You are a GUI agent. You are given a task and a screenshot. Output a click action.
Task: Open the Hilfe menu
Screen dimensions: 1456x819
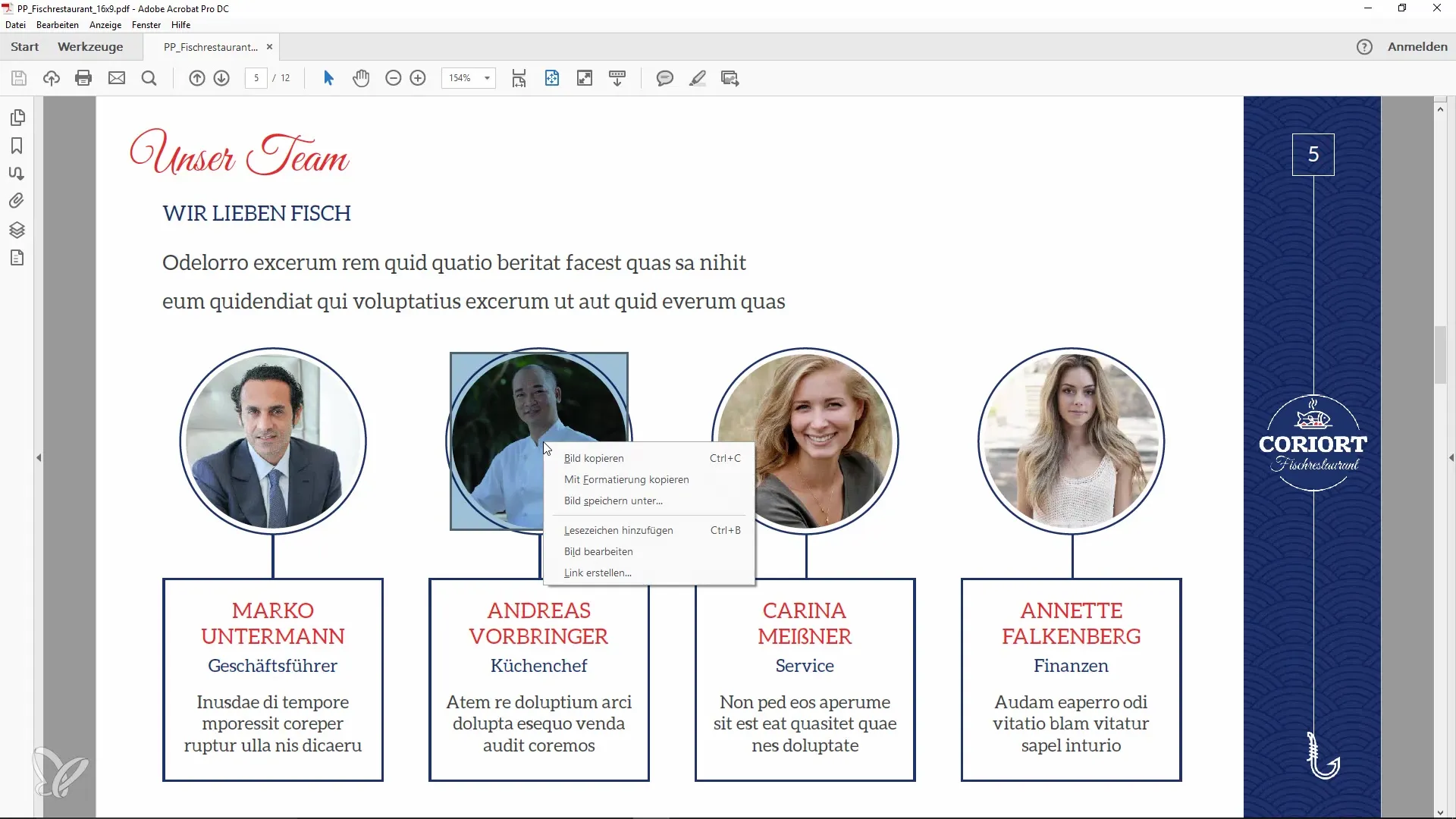click(180, 25)
